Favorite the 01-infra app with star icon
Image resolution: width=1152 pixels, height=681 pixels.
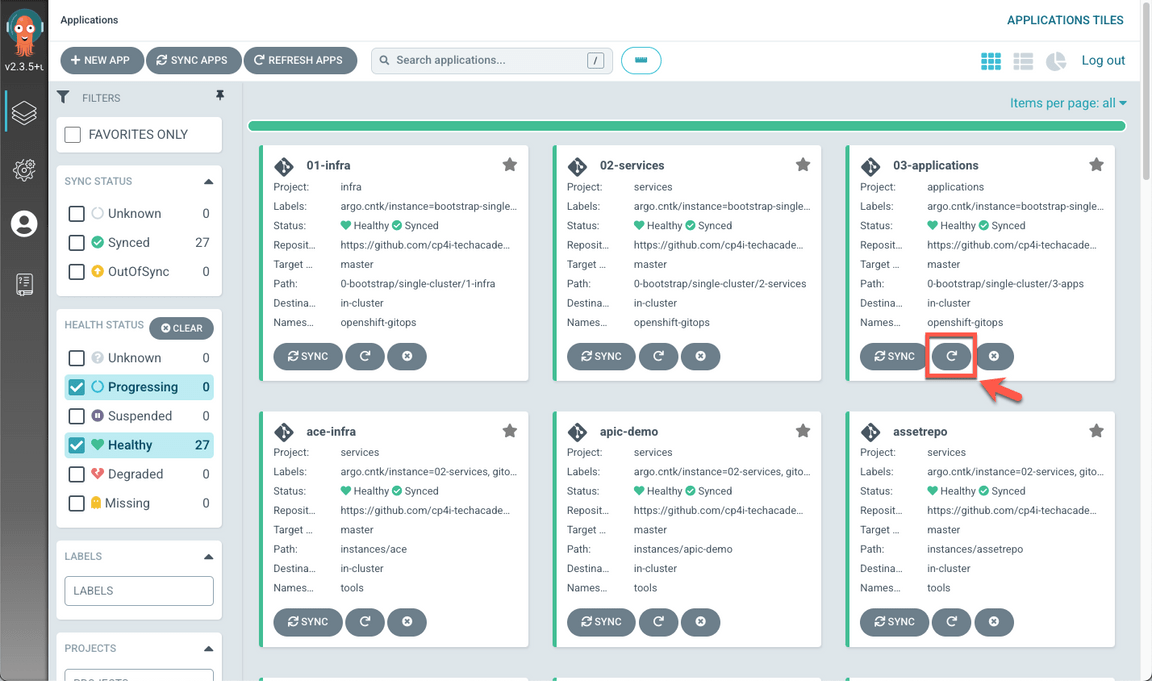(x=510, y=165)
